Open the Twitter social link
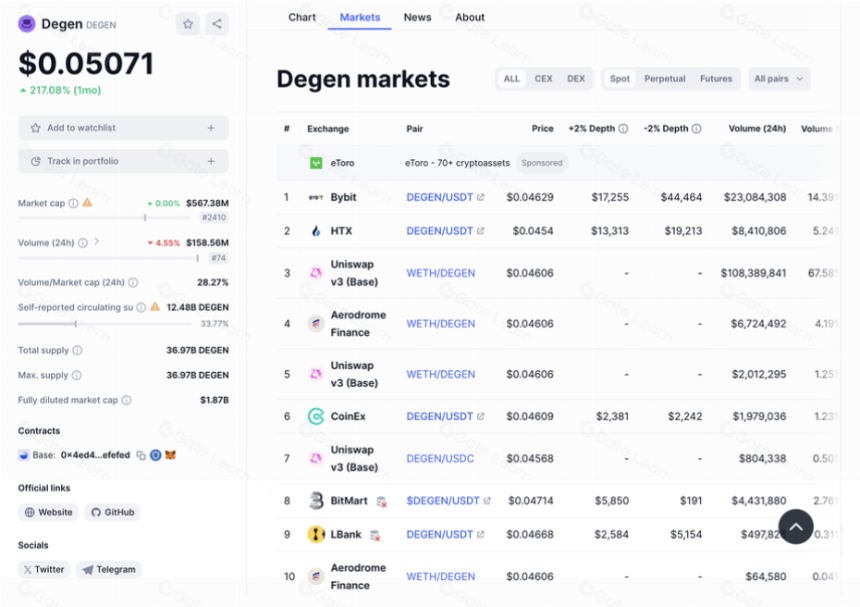The width and height of the screenshot is (860, 607). point(44,570)
